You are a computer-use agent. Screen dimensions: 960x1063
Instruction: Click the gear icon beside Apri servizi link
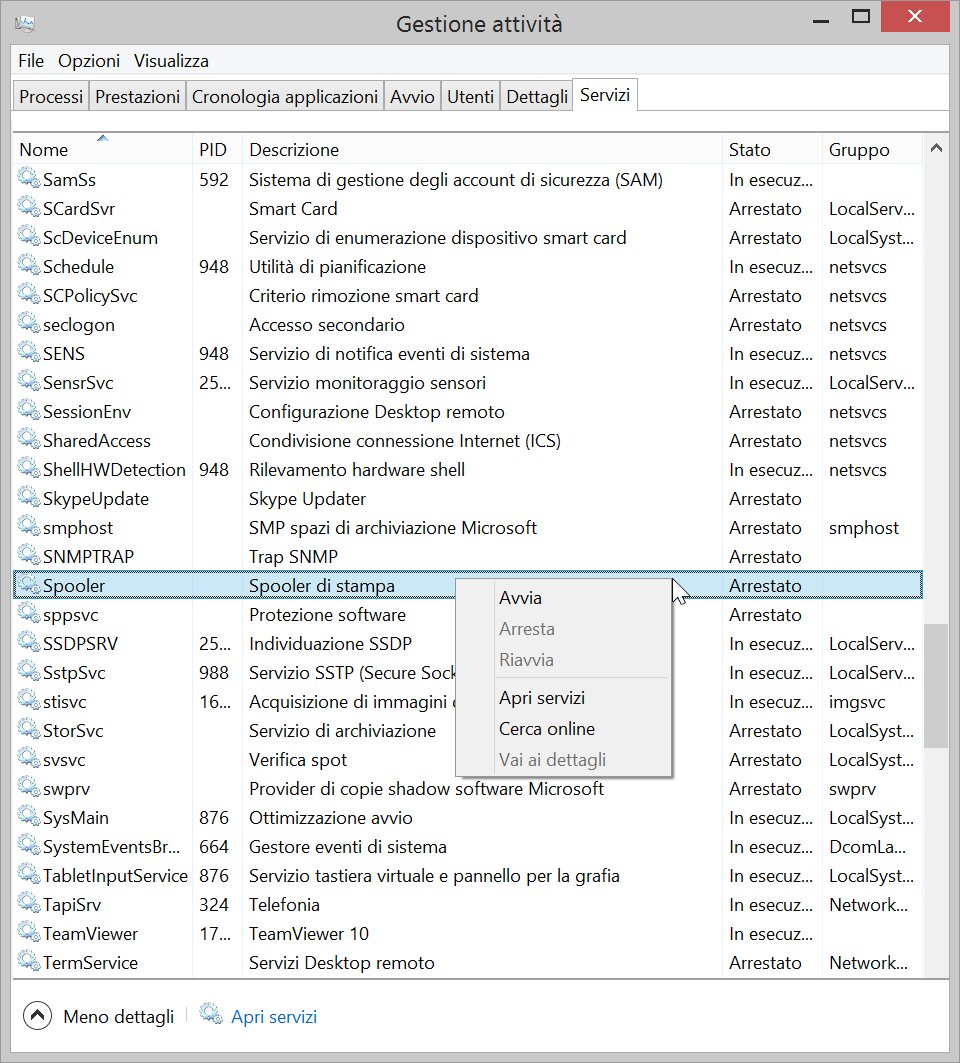pyautogui.click(x=210, y=1015)
